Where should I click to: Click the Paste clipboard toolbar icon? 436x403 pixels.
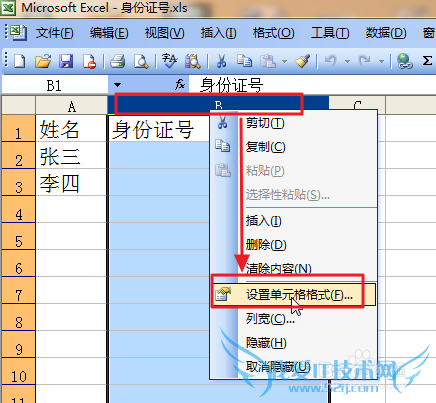[268, 61]
